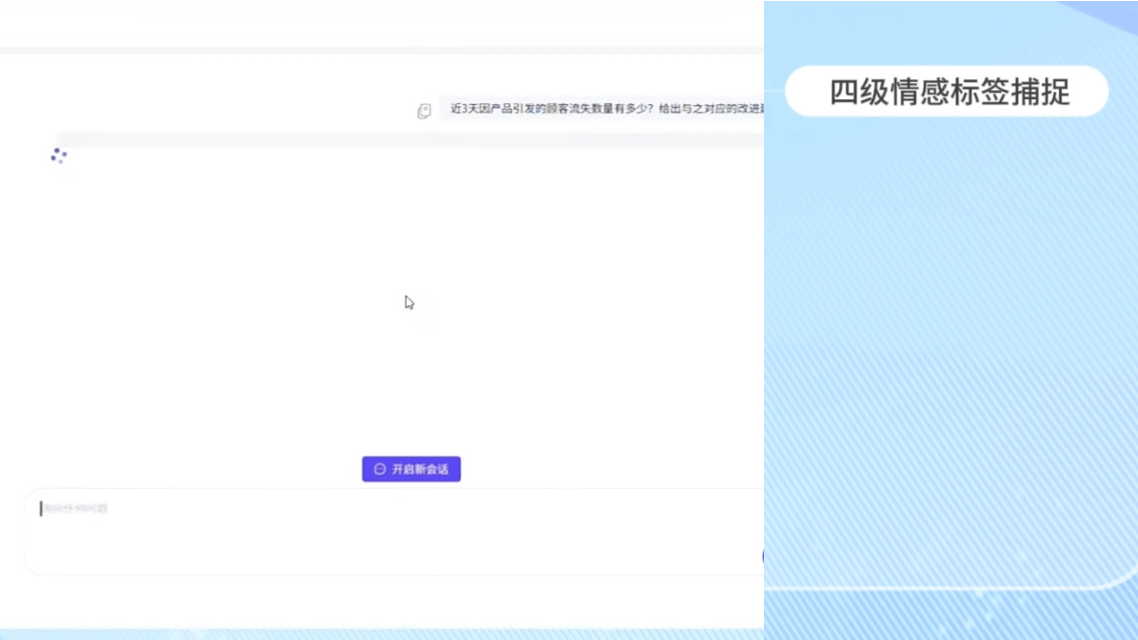Viewport: 1138px width, 640px height.
Task: Click the document icon next to the message bubble
Action: [x=423, y=110]
